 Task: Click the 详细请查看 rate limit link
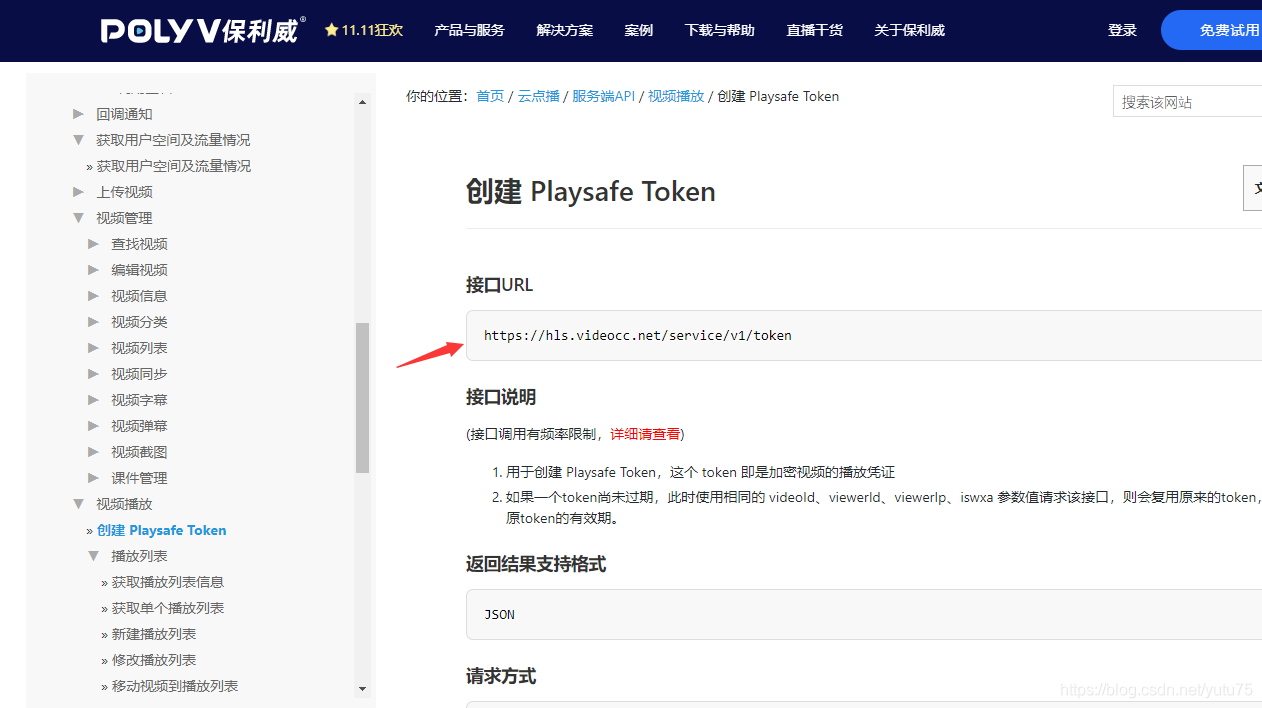pos(645,433)
